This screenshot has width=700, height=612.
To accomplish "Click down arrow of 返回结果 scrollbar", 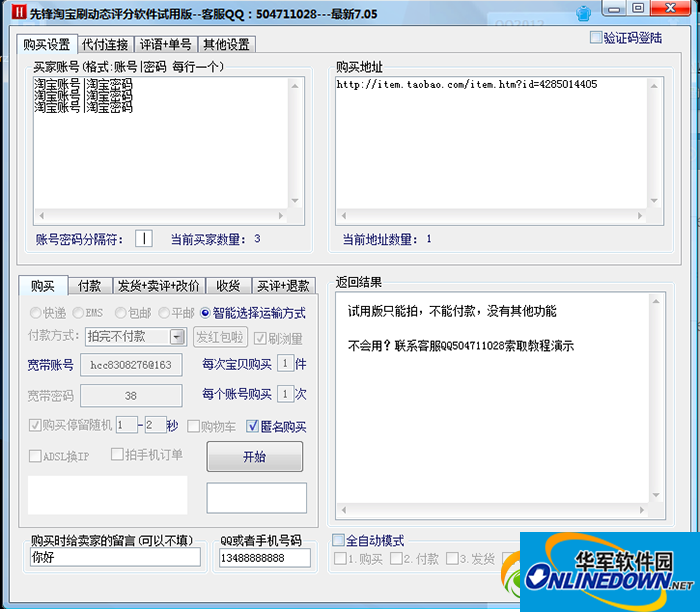I will [x=656, y=495].
